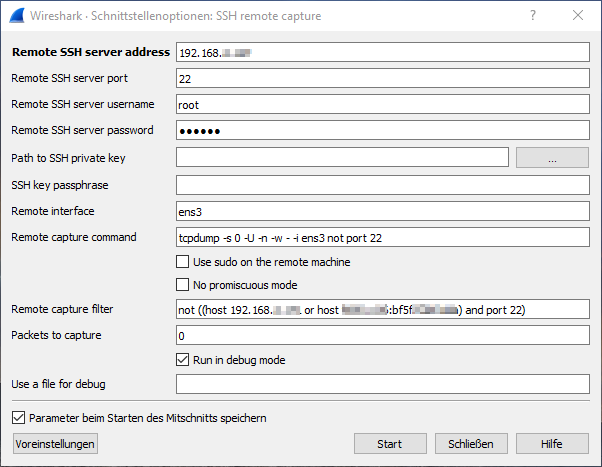Viewport: 602px width, 467px height.
Task: Select the Remote SSH server username field
Action: click(x=383, y=104)
